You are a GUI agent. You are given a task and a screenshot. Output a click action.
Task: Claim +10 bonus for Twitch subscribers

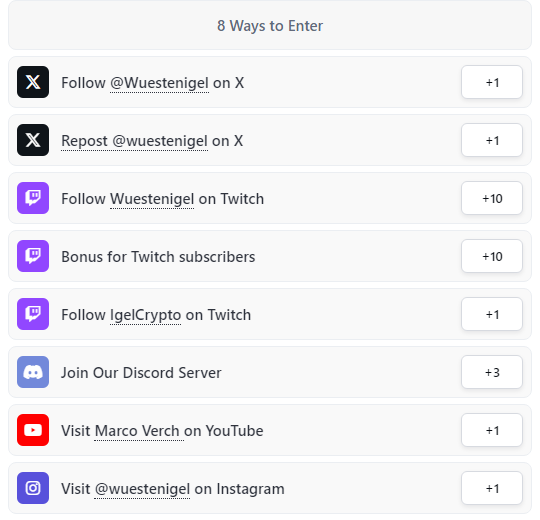[x=492, y=256]
